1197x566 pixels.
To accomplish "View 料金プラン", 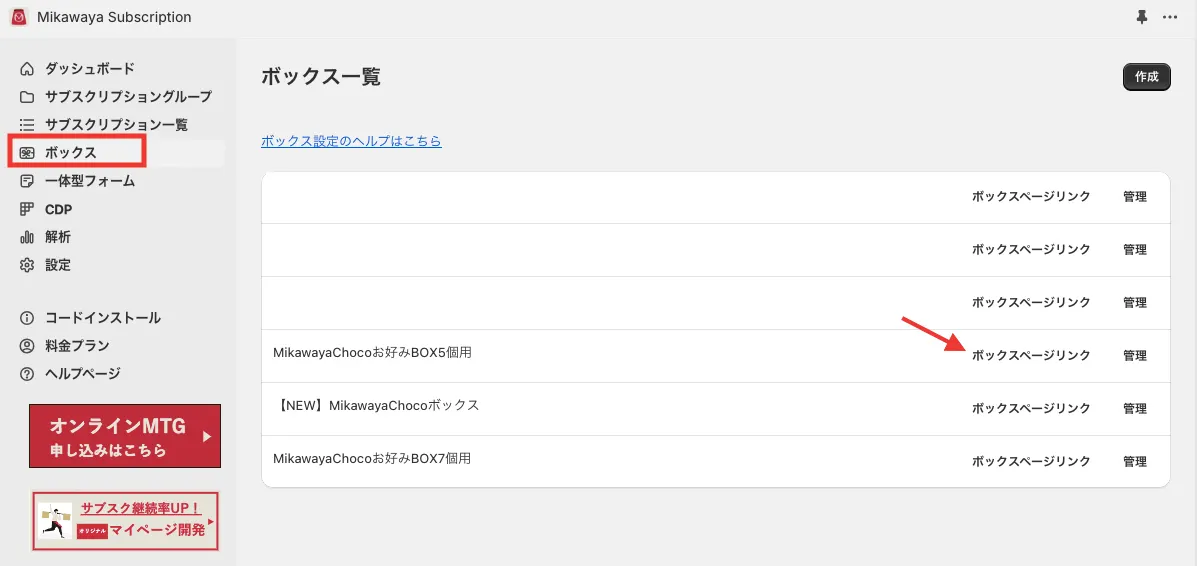I will (x=77, y=346).
